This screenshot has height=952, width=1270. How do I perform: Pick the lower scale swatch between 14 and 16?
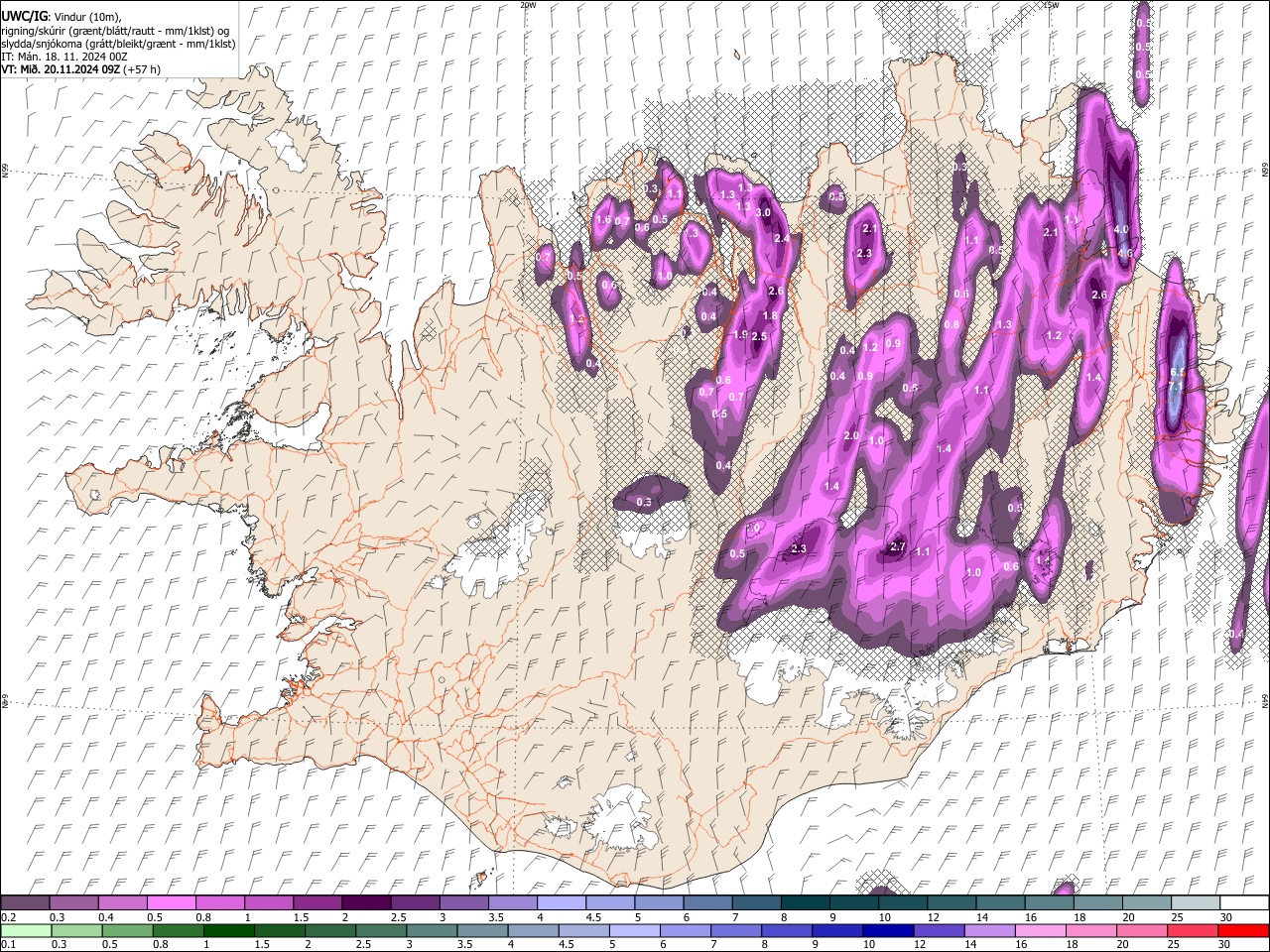coord(988,930)
